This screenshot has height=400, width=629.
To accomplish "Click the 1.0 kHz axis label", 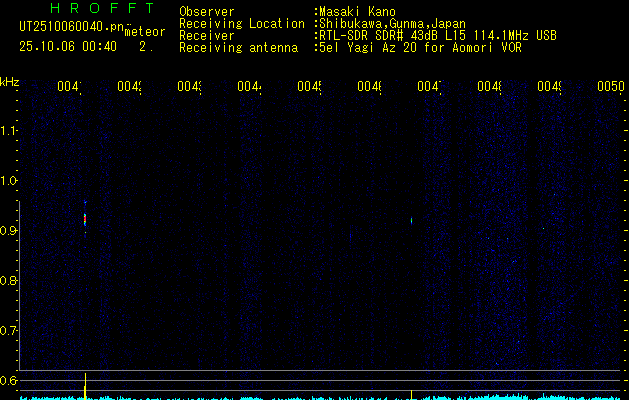I will [8, 181].
